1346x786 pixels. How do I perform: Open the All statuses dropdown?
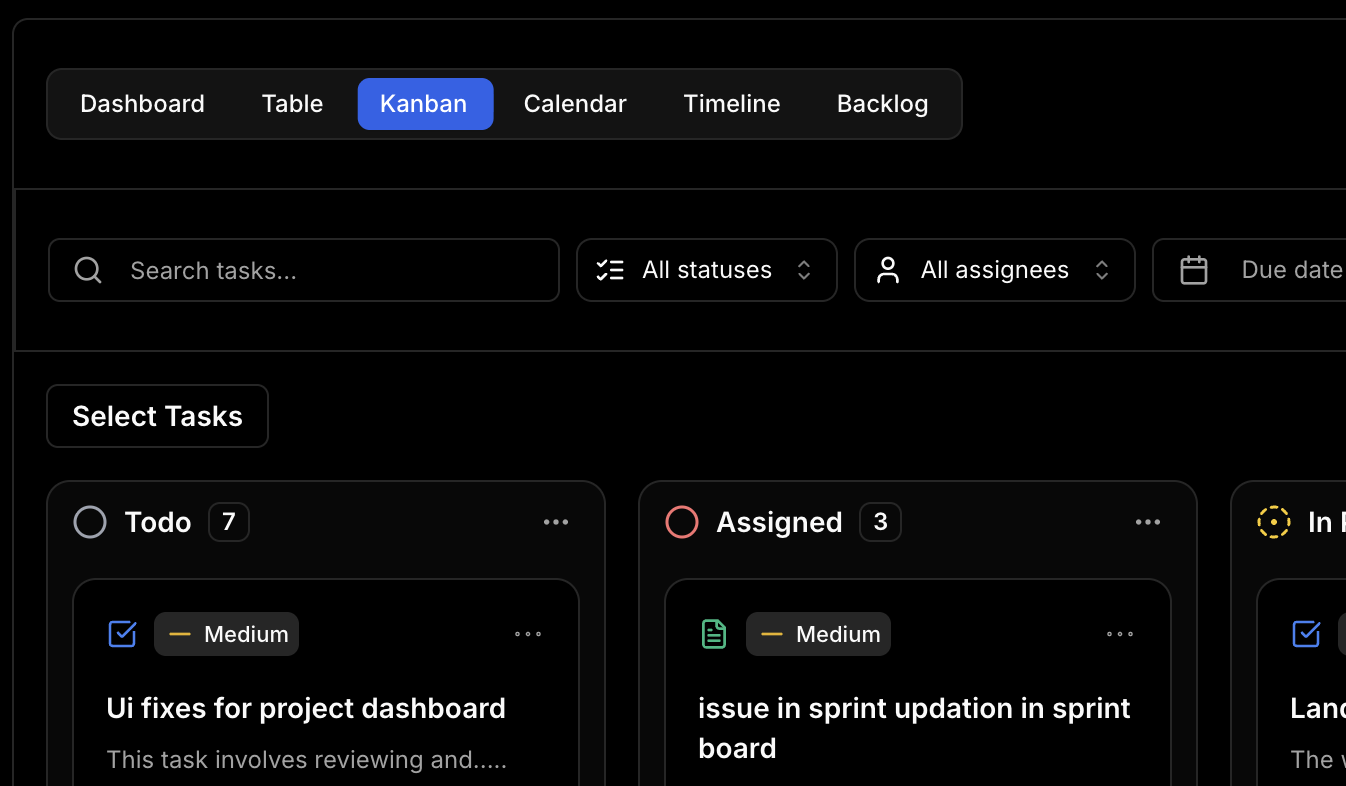tap(706, 270)
